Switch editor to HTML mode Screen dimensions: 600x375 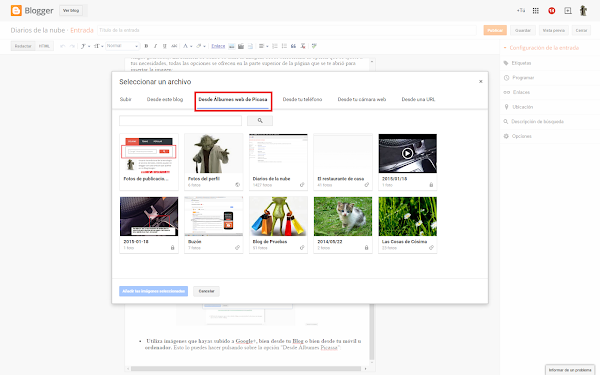pyautogui.click(x=44, y=46)
